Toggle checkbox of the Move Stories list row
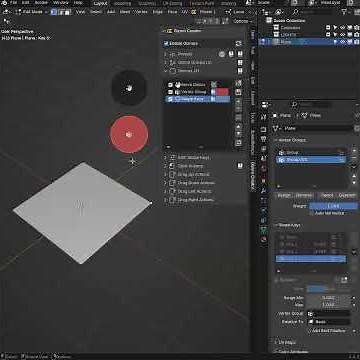Screen dimensions: 360x360 pyautogui.click(x=170, y=85)
